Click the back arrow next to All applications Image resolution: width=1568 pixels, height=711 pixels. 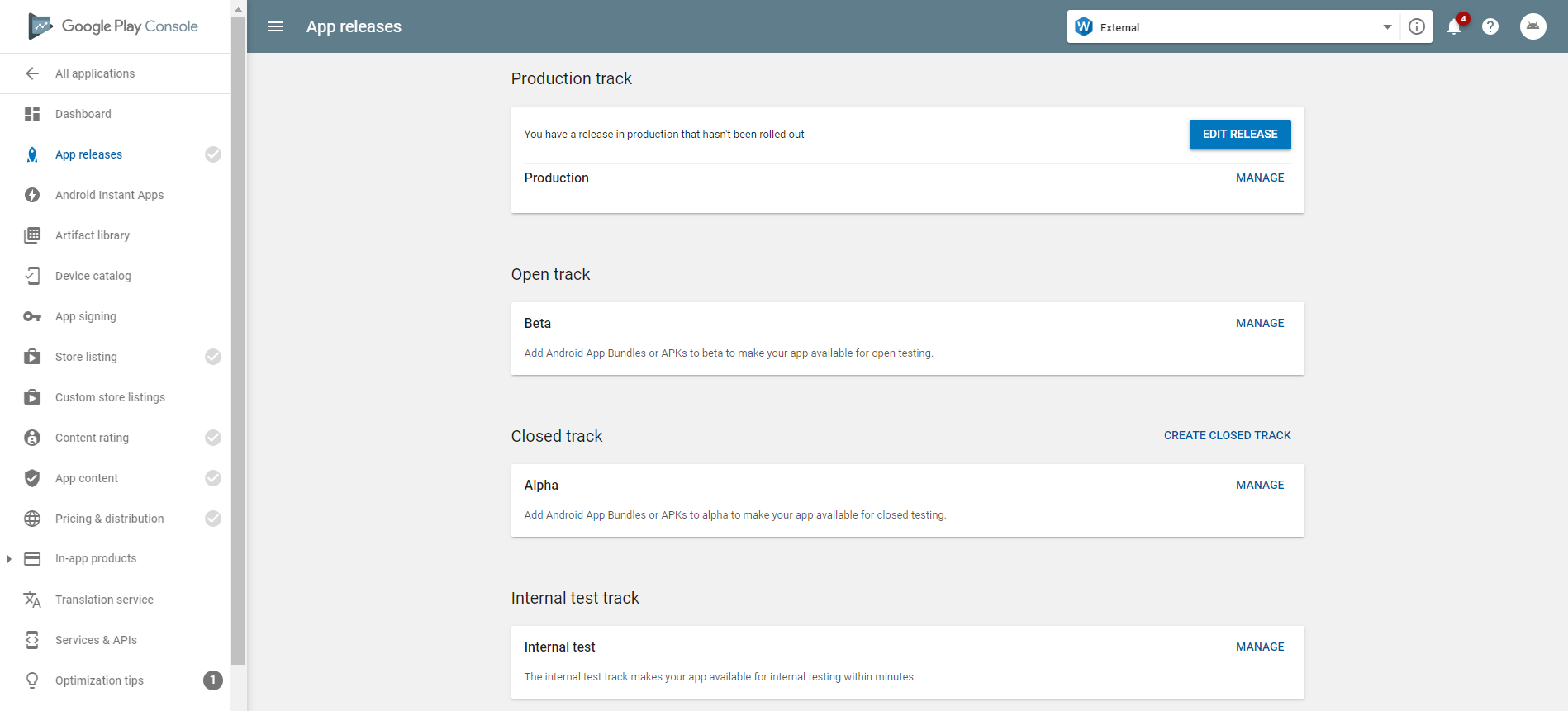click(x=32, y=73)
